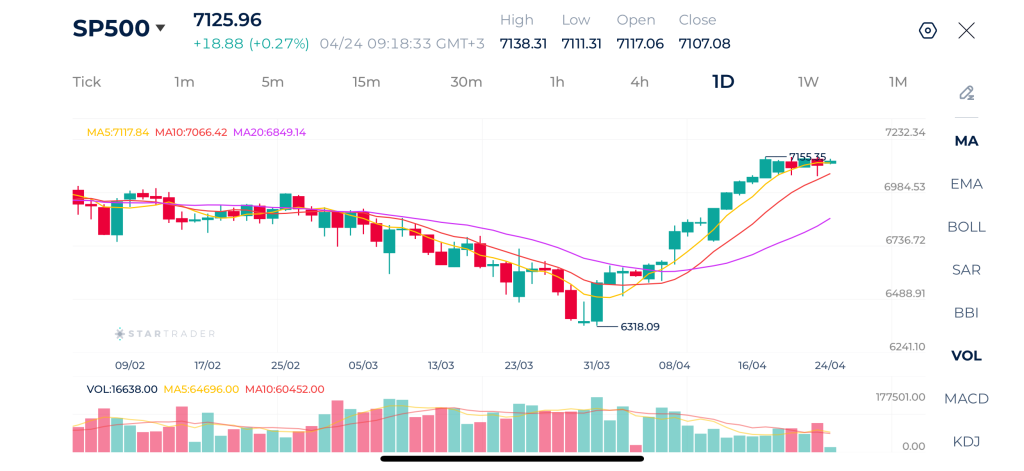Open the drawing pencil tool
1024x471 pixels.
[x=966, y=93]
